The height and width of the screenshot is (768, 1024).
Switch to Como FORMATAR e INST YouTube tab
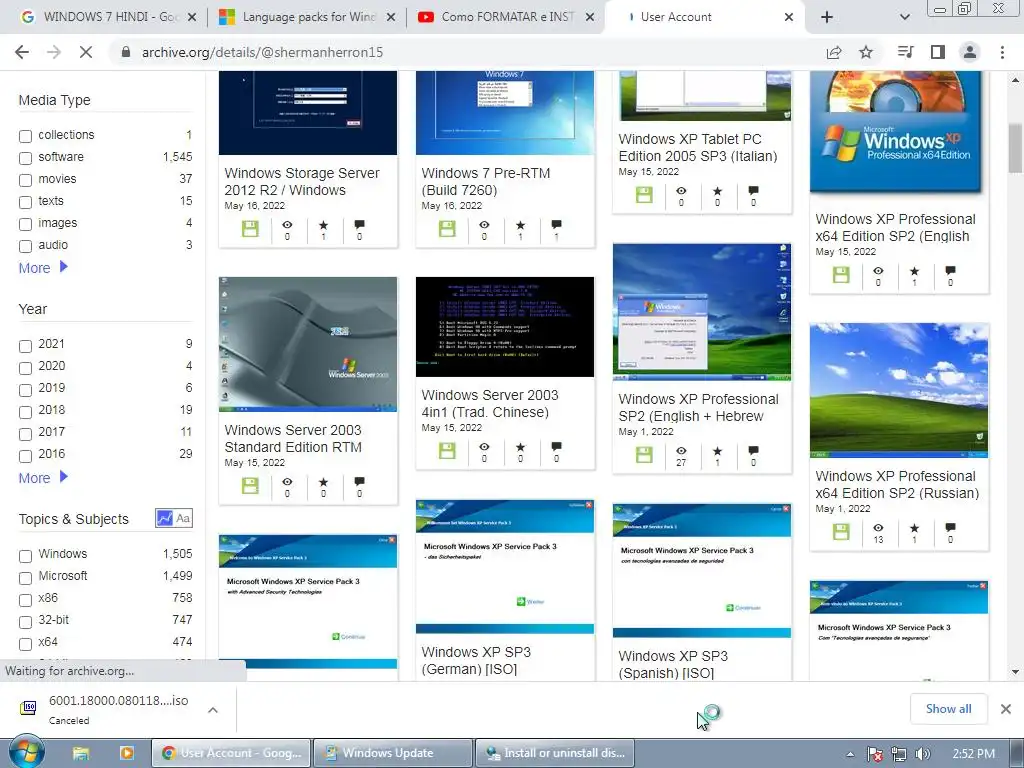coord(506,17)
